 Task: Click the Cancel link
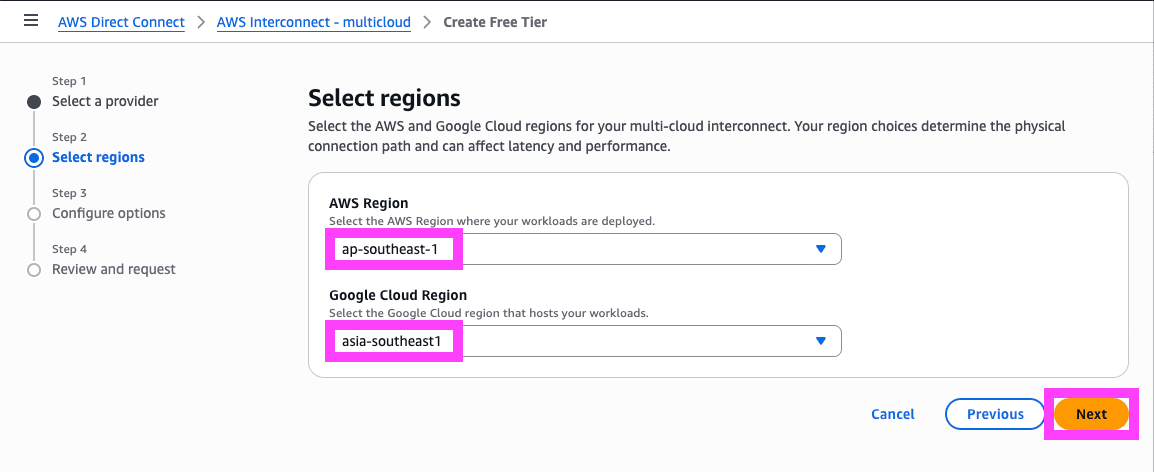coord(893,414)
